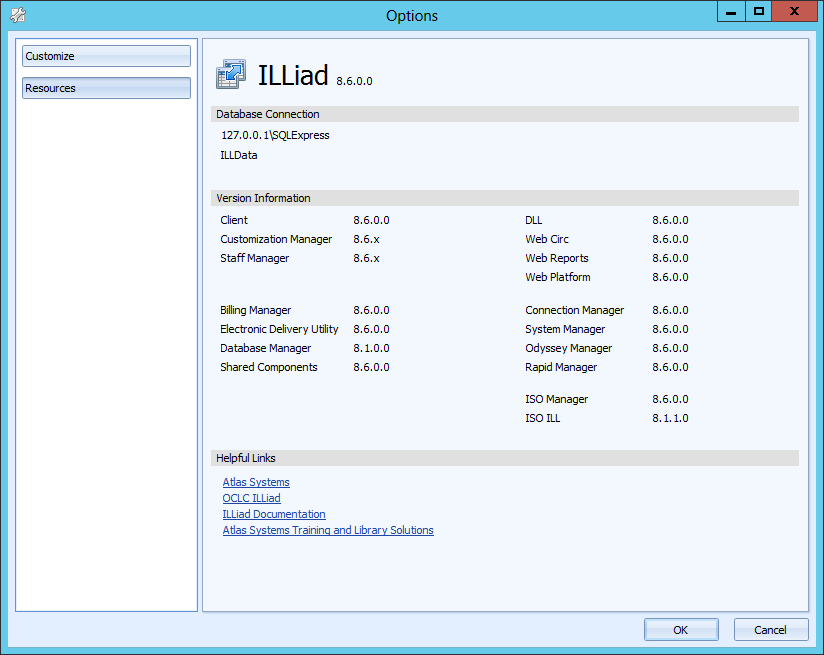
Task: Open the Atlas Systems link
Action: [256, 482]
